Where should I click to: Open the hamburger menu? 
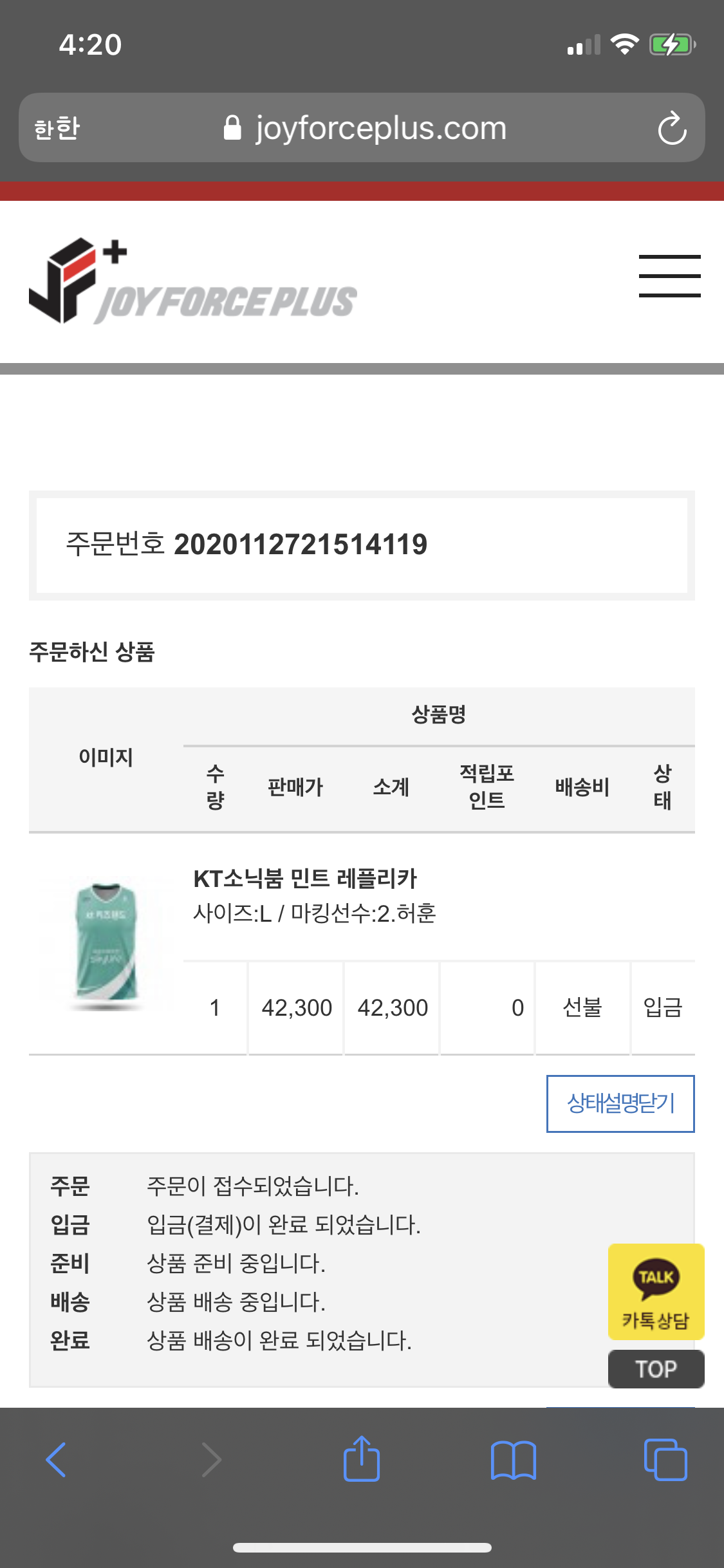click(x=669, y=276)
